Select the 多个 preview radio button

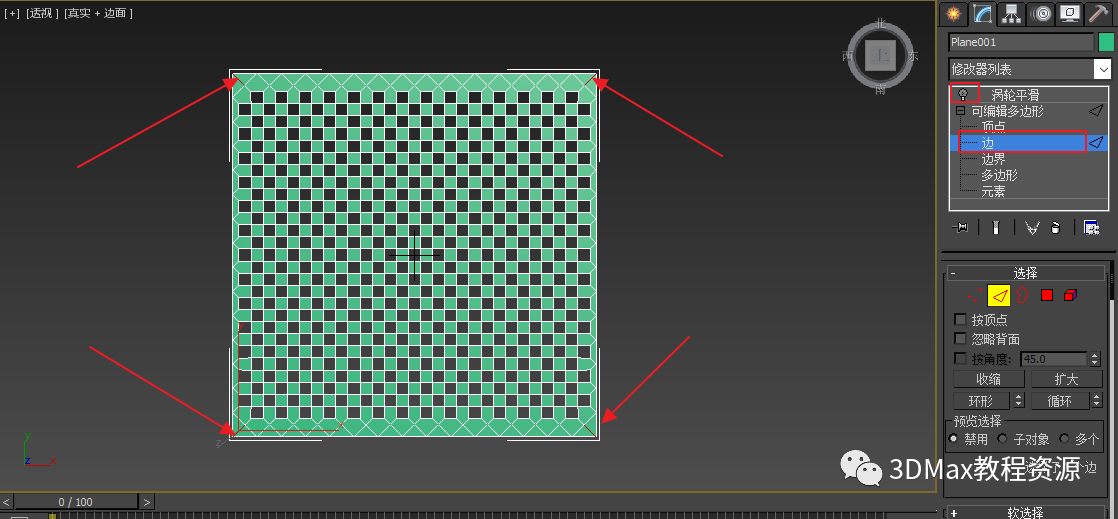coord(1064,438)
